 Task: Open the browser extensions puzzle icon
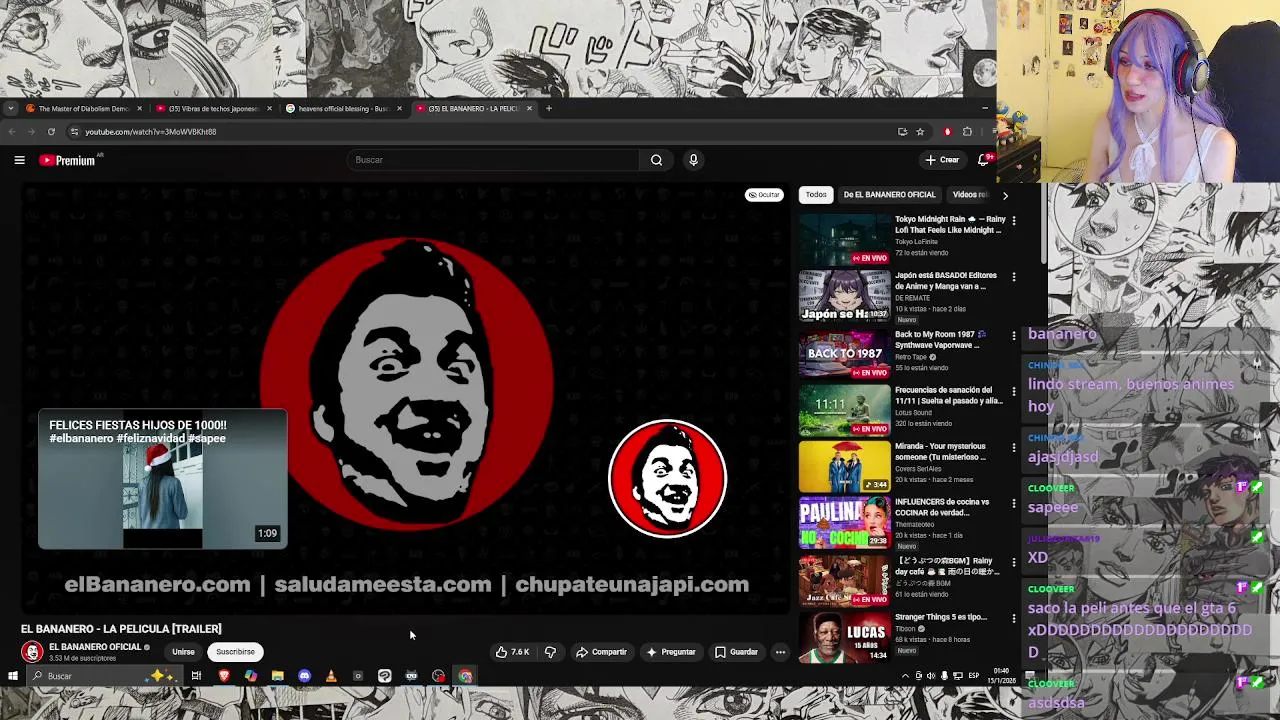pyautogui.click(x=967, y=132)
